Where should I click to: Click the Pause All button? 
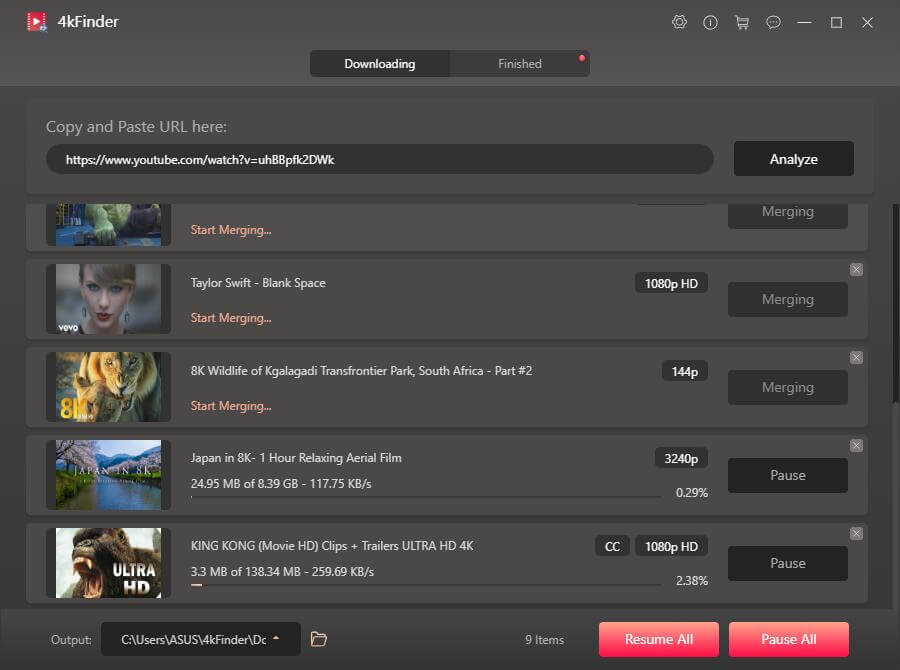pyautogui.click(x=789, y=640)
